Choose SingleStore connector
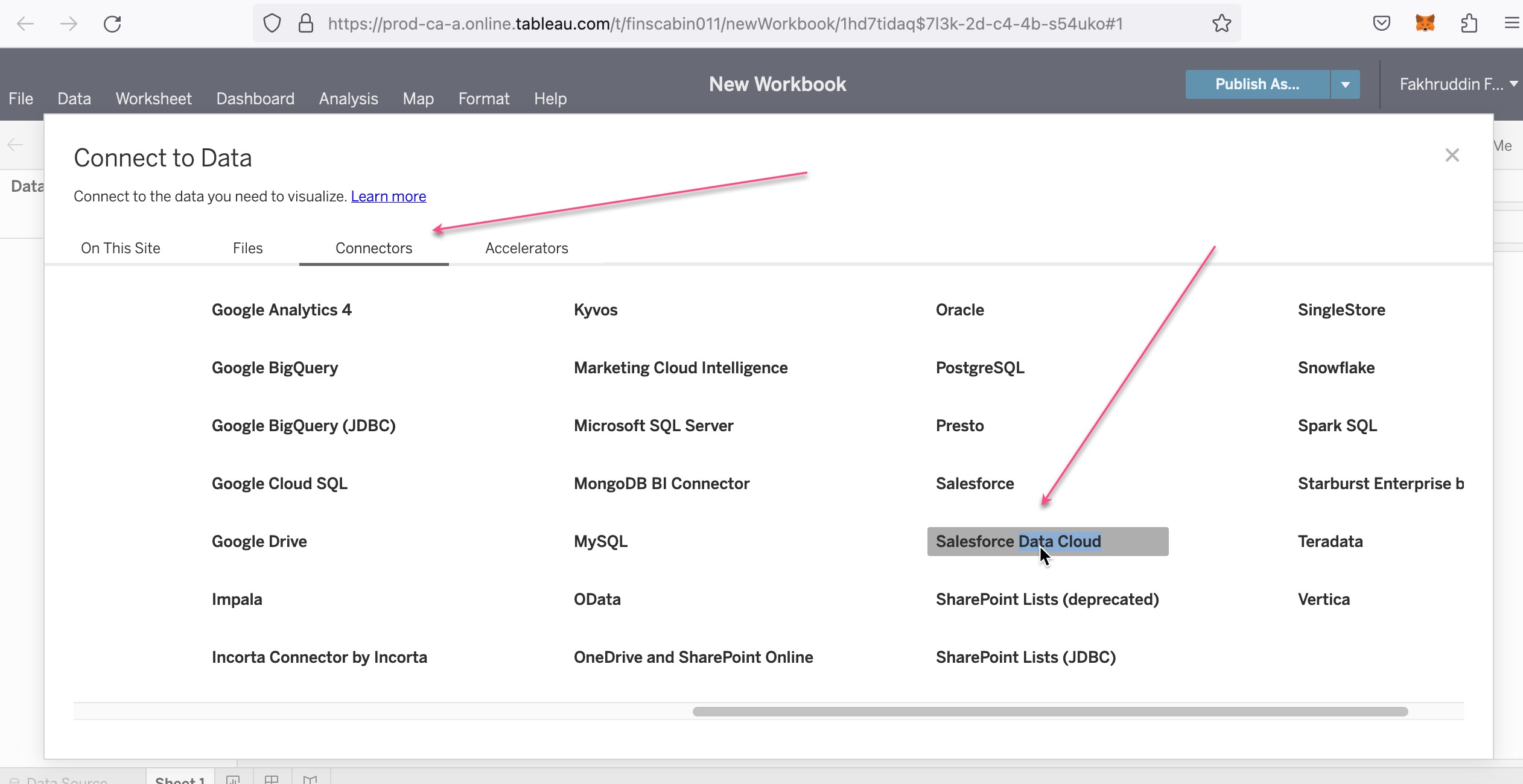Screen dimensions: 1523x784 [1341, 310]
